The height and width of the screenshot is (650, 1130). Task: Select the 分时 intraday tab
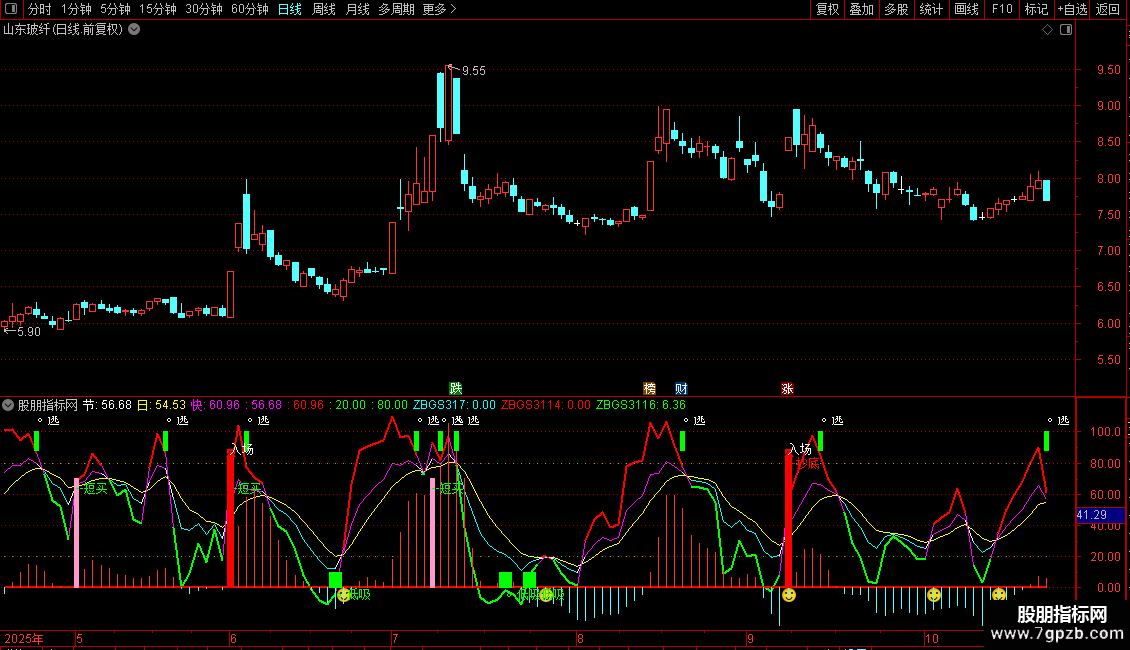(39, 10)
